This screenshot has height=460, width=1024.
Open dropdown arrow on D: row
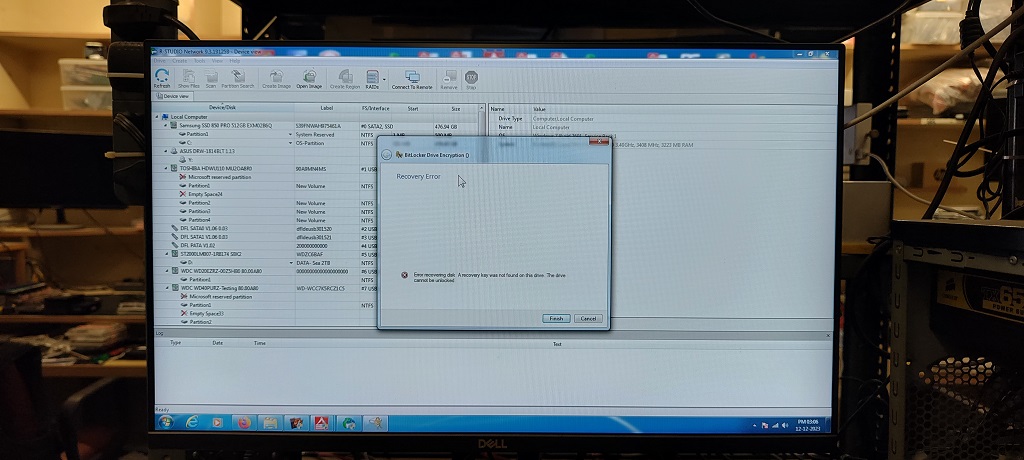tap(291, 262)
